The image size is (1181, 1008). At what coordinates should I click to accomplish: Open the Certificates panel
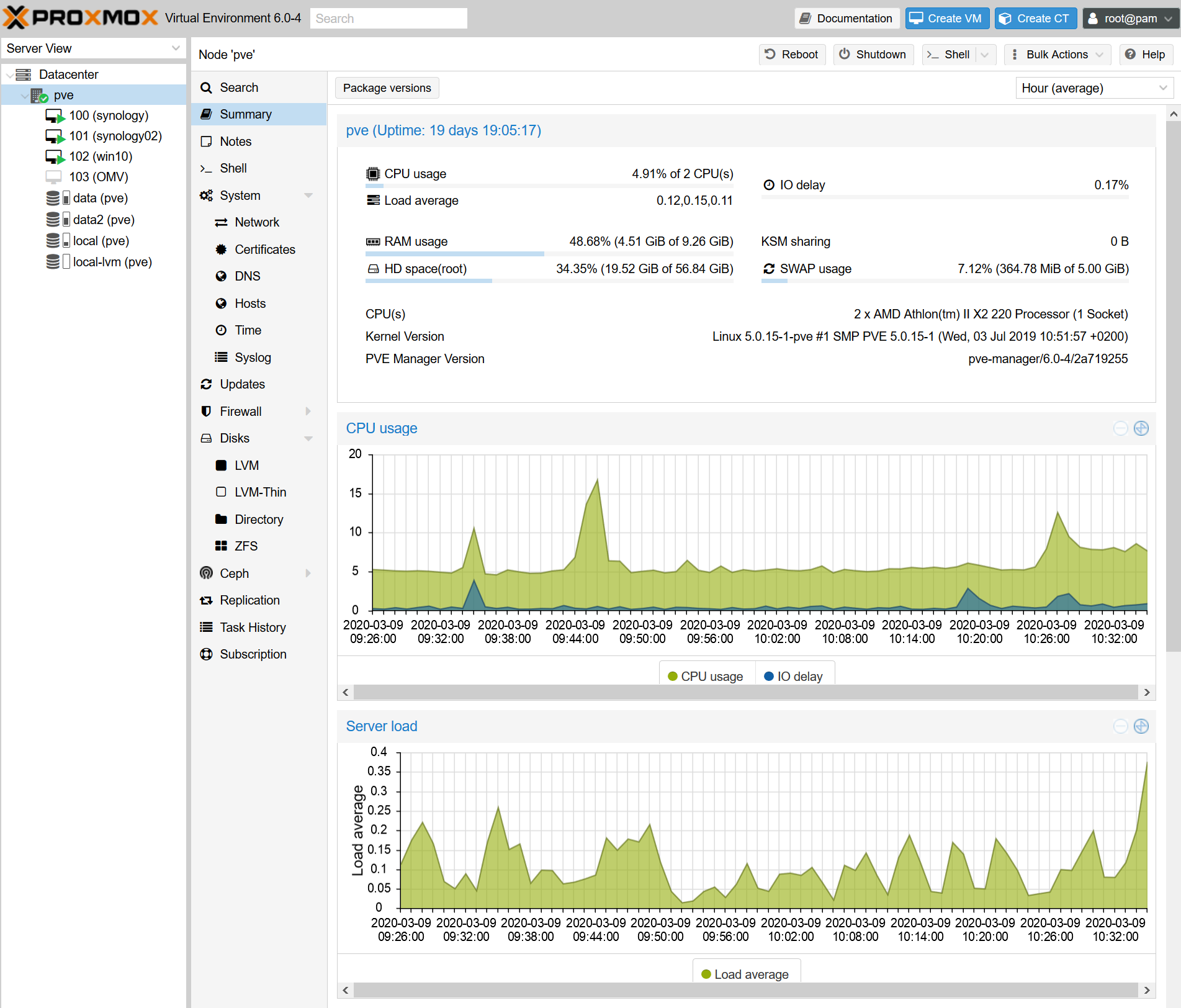click(259, 250)
